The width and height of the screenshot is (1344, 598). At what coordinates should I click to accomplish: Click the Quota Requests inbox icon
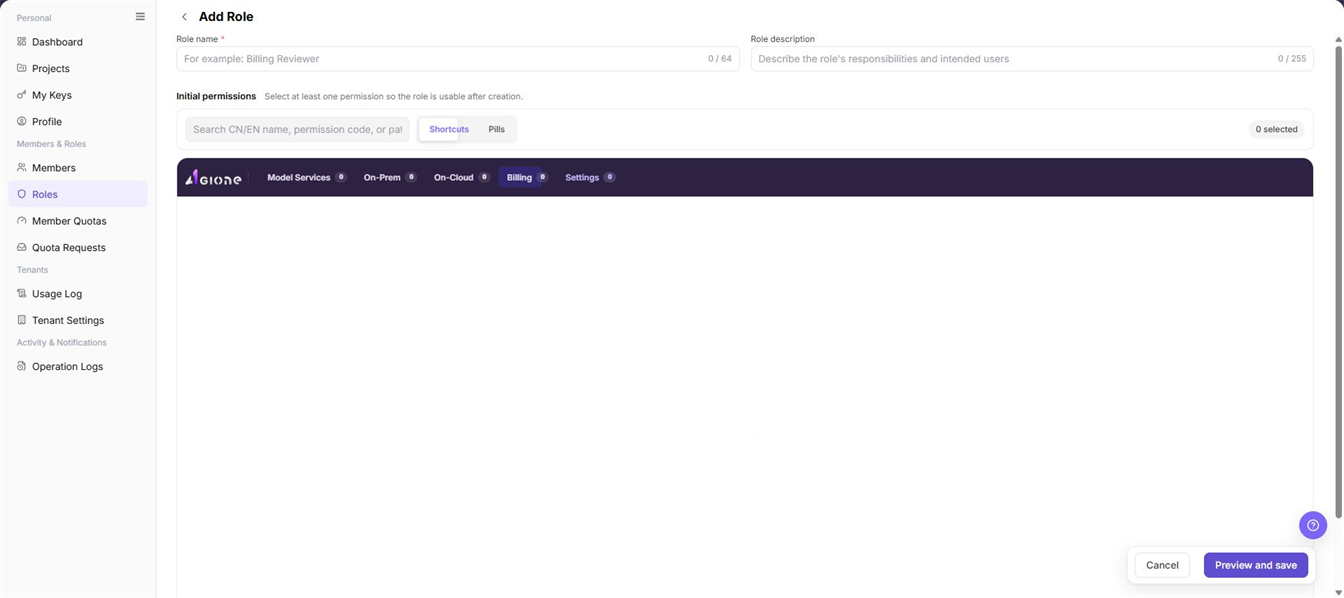coord(22,247)
